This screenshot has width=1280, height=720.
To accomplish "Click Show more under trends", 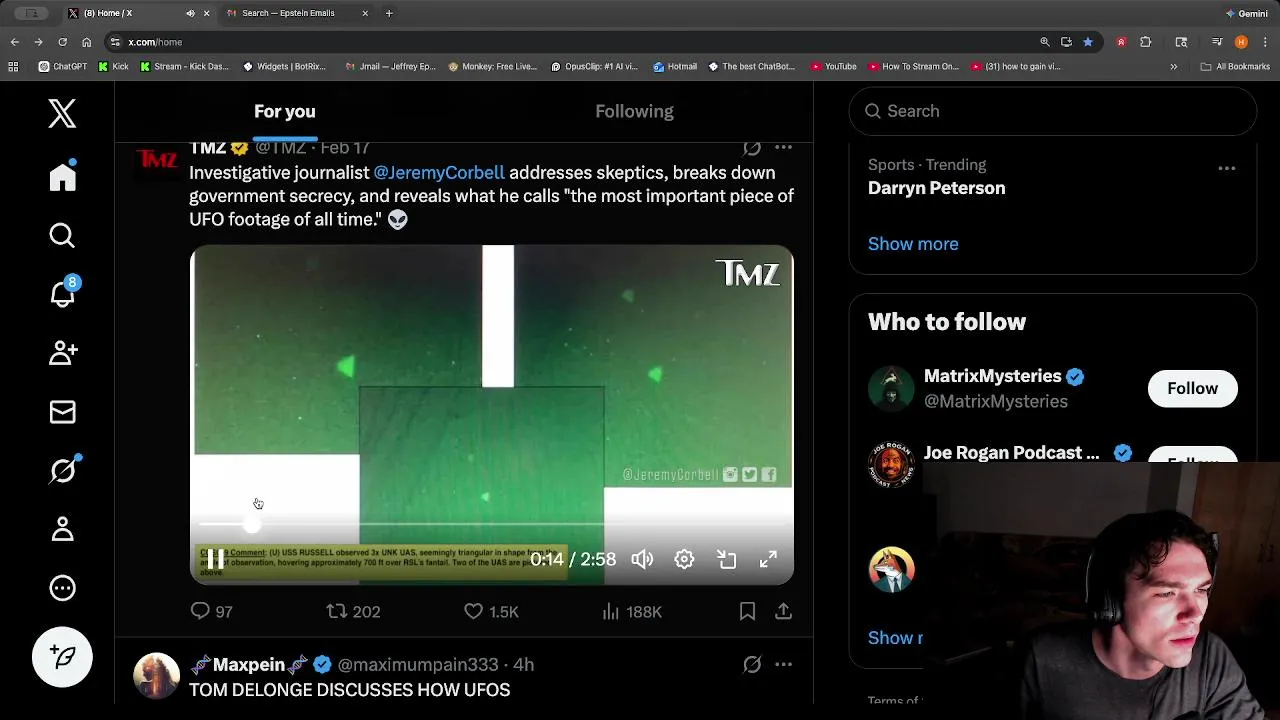I will click(913, 244).
